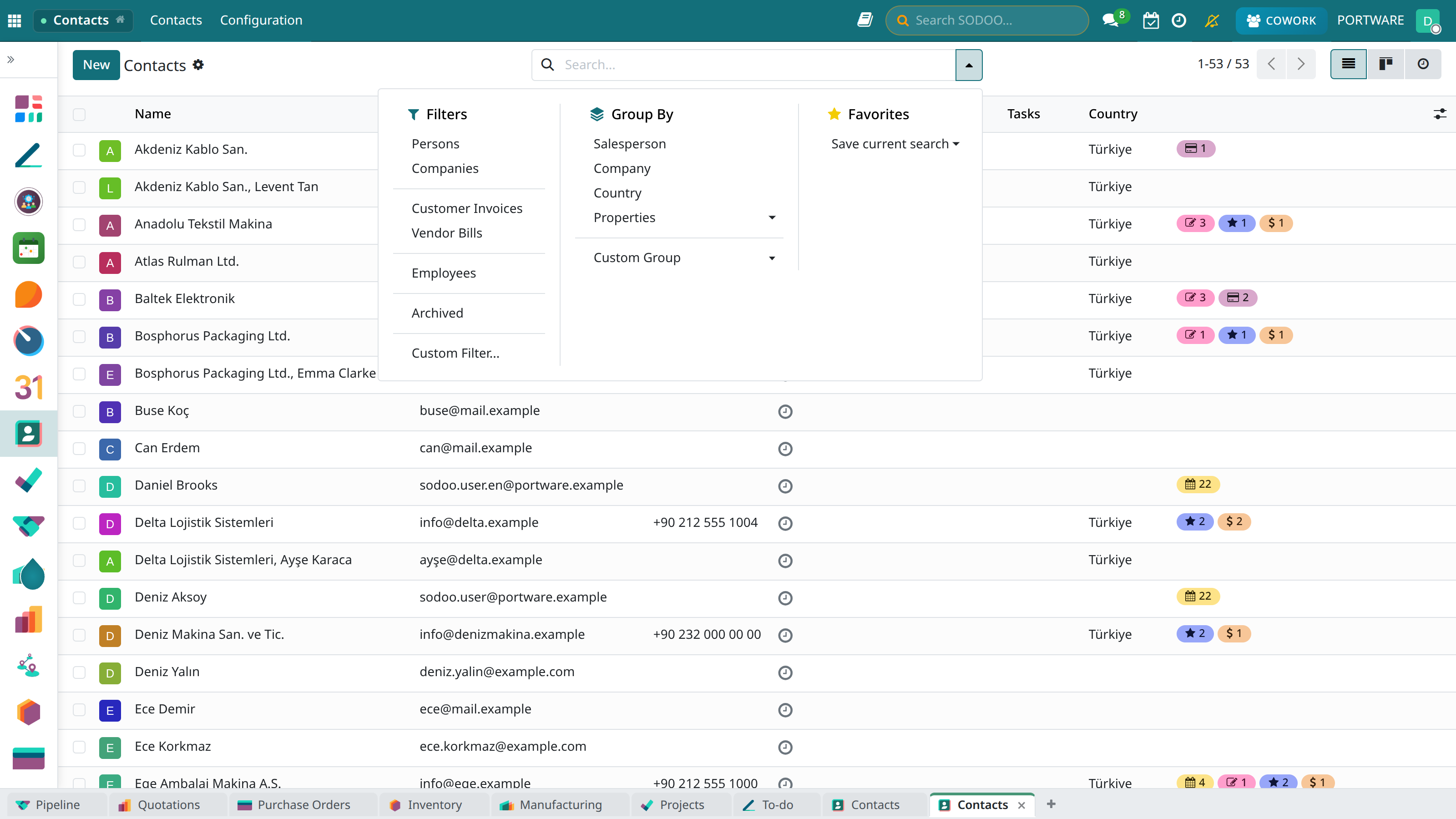
Task: Open the apps grid menu
Action: click(15, 20)
